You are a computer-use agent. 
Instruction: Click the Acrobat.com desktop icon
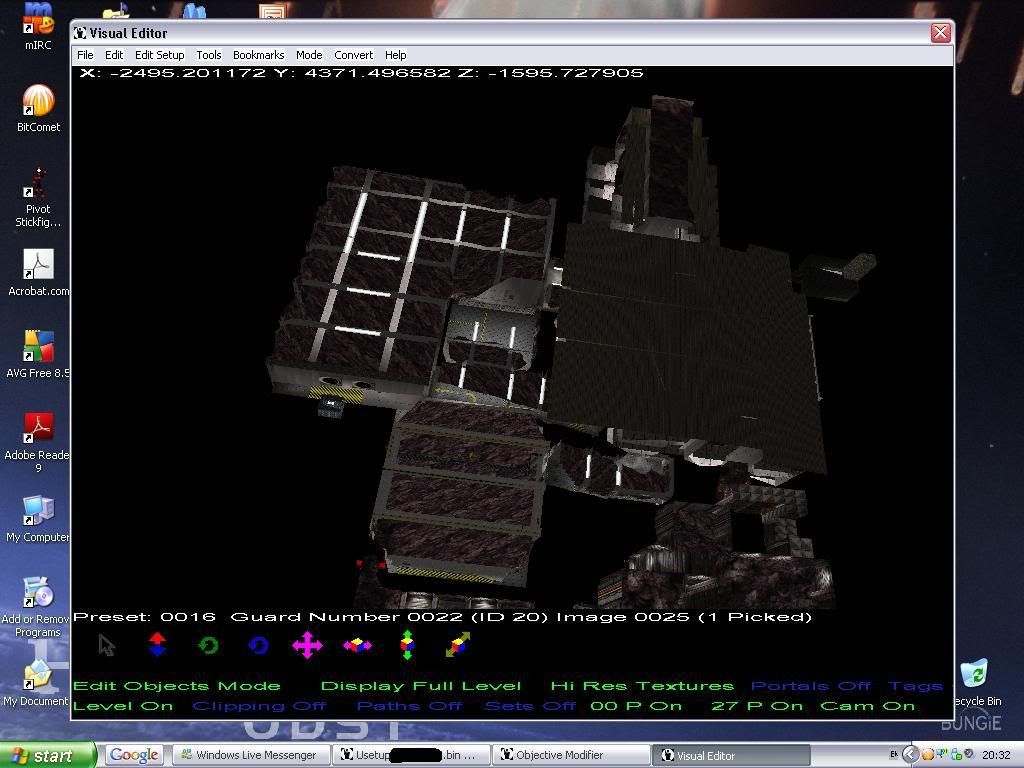pos(38,273)
